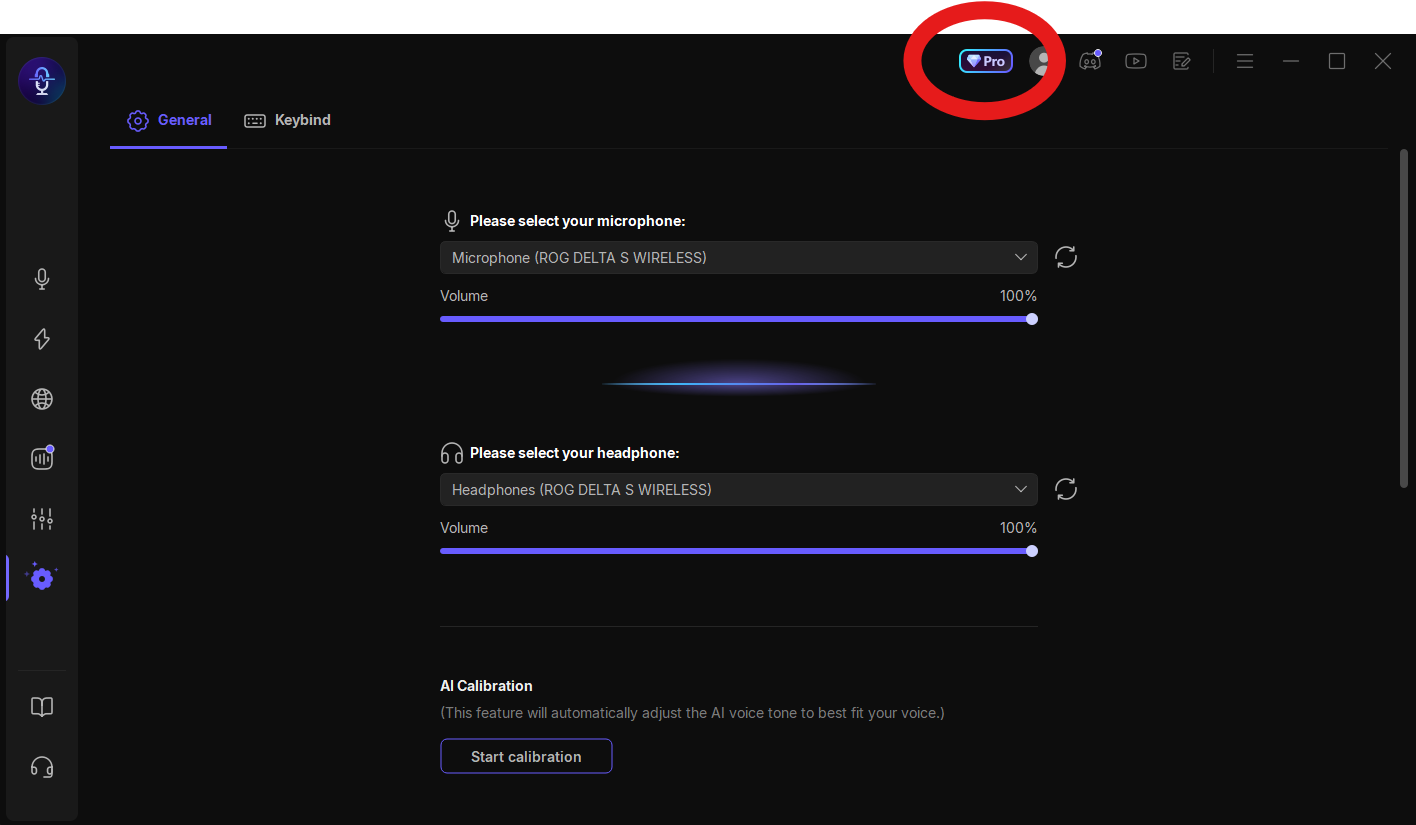This screenshot has width=1416, height=825.
Task: Open the equalizer sliders sidebar icon
Action: coord(42,518)
